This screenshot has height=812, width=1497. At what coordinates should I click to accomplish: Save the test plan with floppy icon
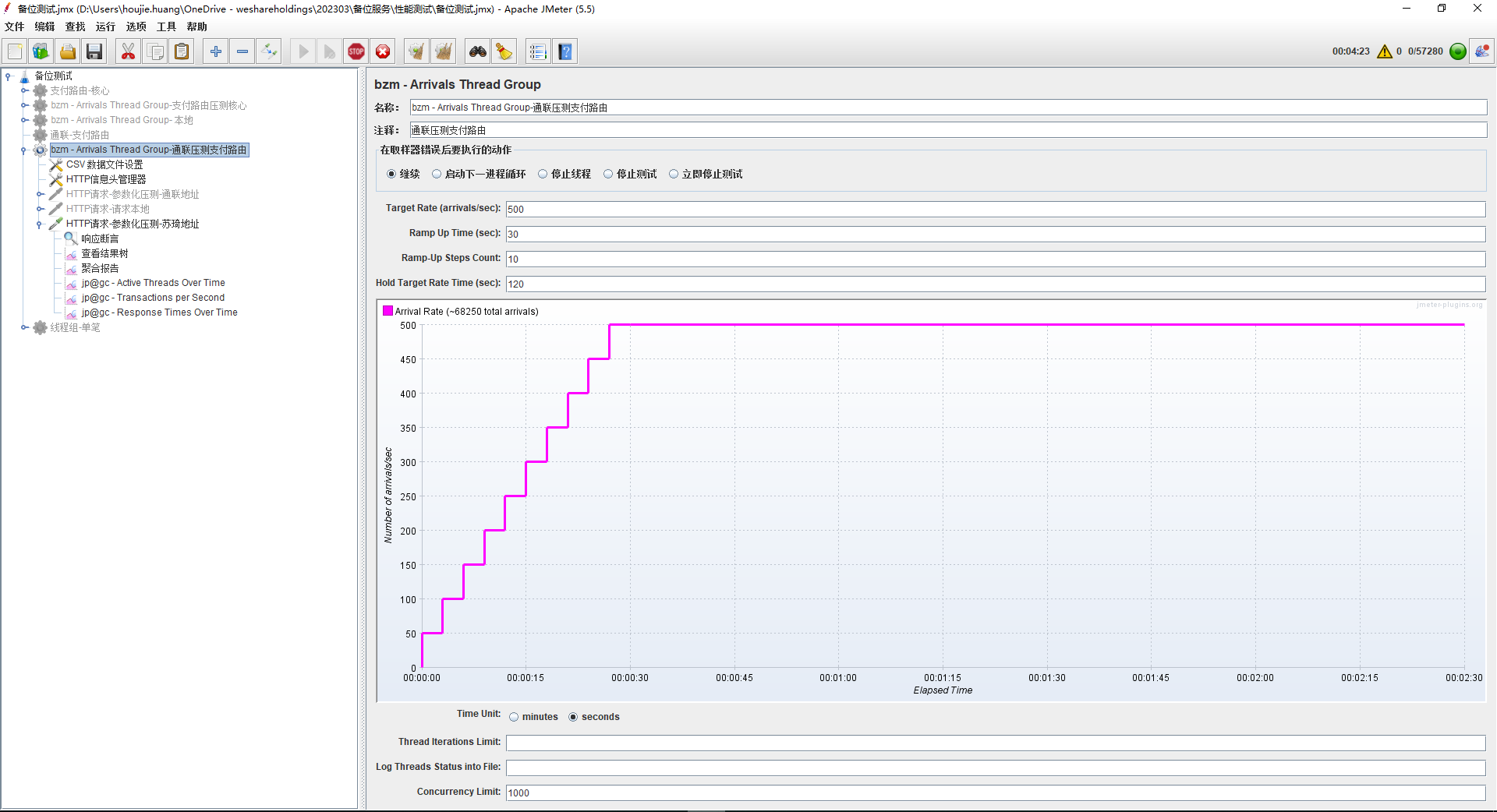coord(94,51)
